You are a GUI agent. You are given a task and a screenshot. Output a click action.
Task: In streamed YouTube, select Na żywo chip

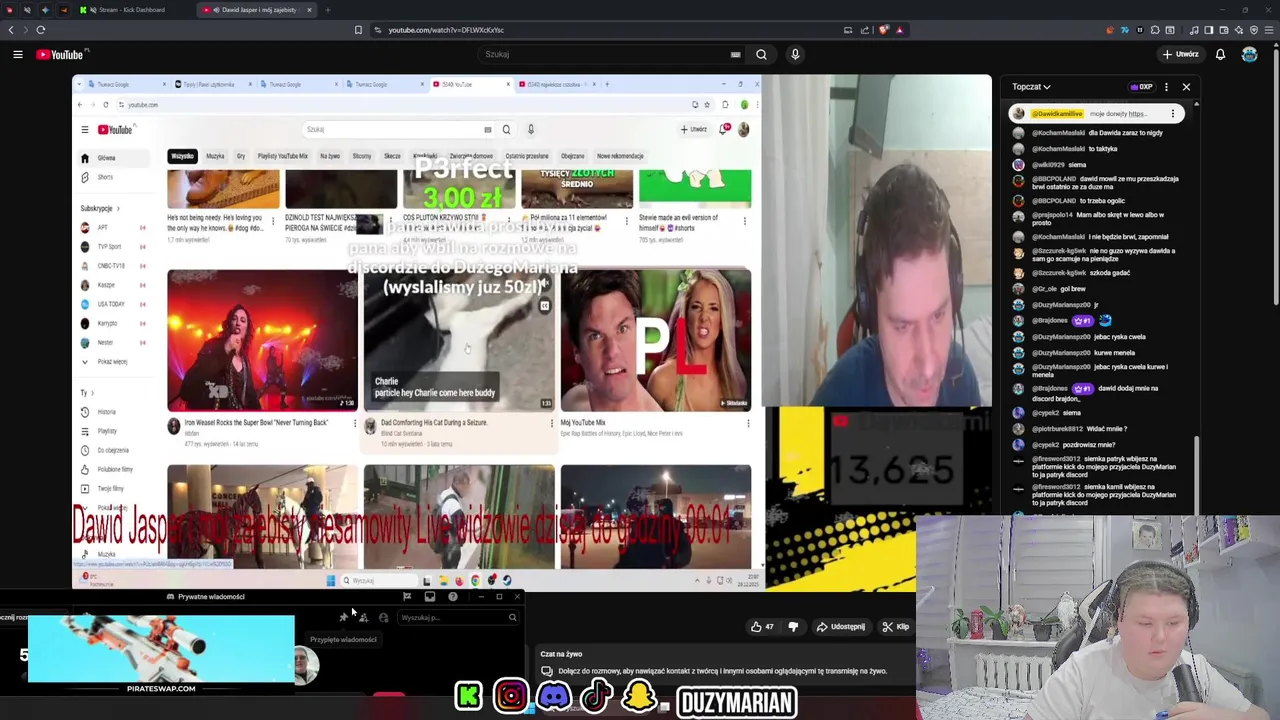[330, 156]
